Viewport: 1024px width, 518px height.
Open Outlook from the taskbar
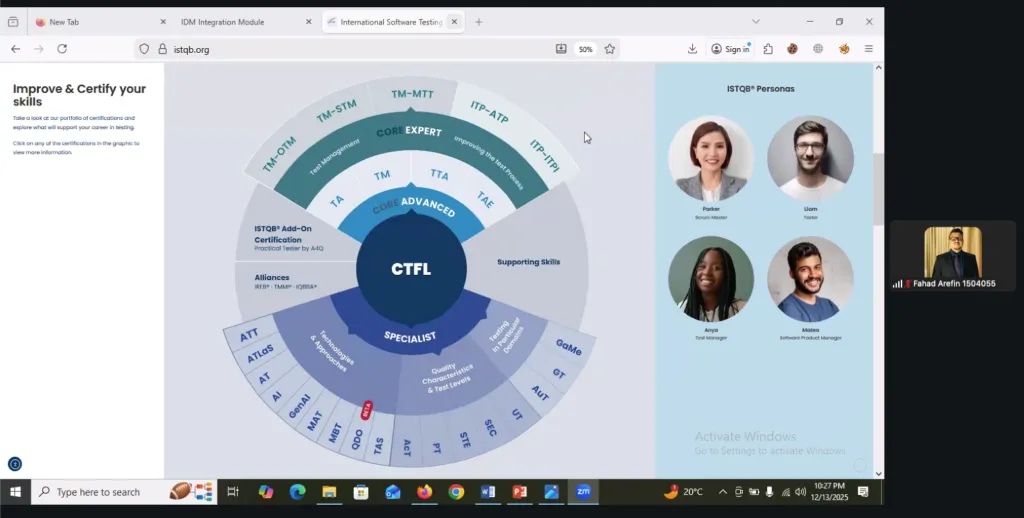(392, 492)
